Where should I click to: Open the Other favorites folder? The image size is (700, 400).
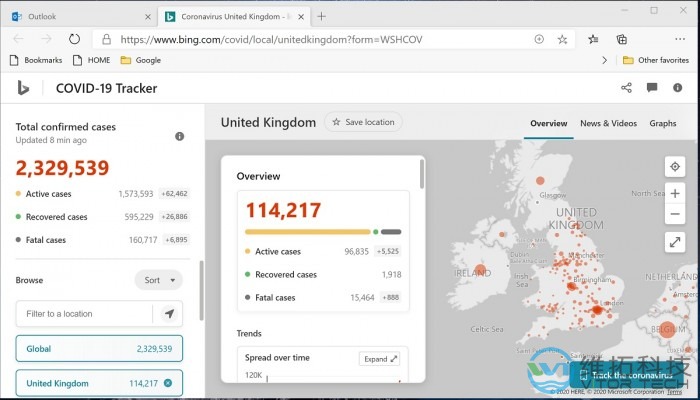[x=656, y=60]
